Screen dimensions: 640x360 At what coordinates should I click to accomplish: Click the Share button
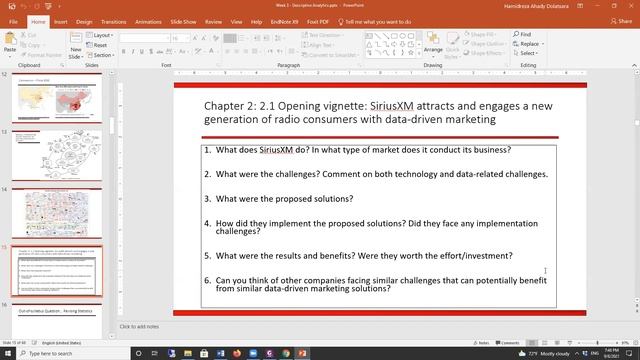[x=621, y=21]
